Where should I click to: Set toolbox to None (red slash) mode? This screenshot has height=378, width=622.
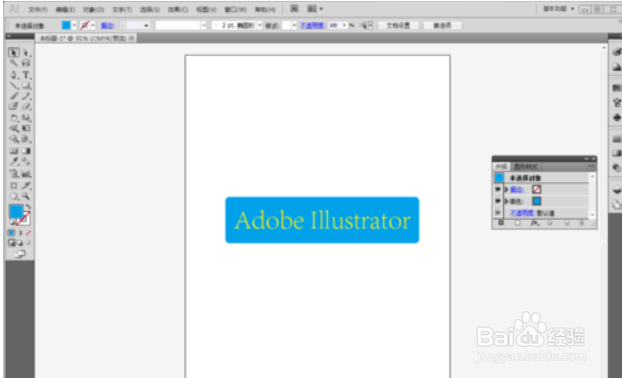coord(28,233)
